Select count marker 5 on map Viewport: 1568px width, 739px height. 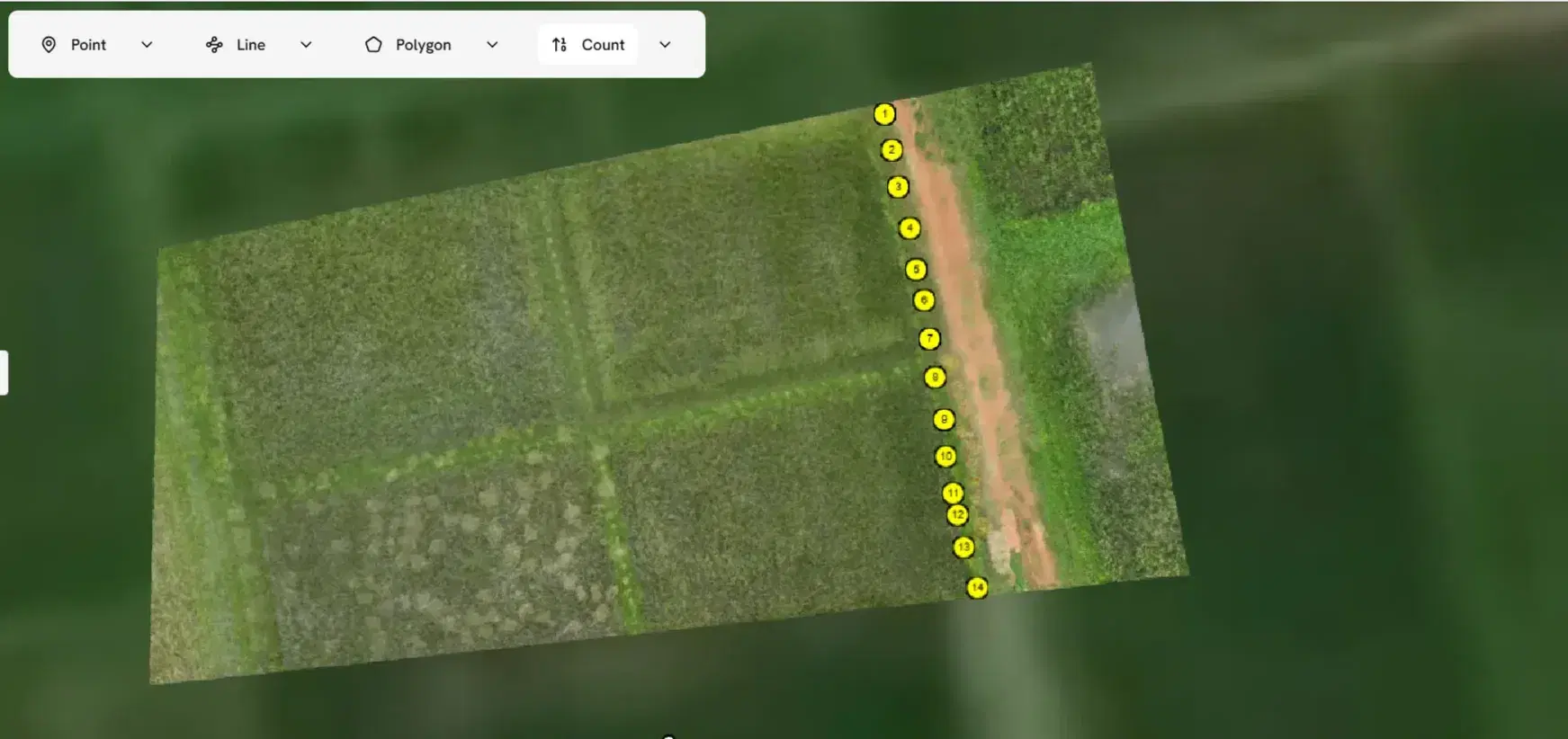(916, 269)
